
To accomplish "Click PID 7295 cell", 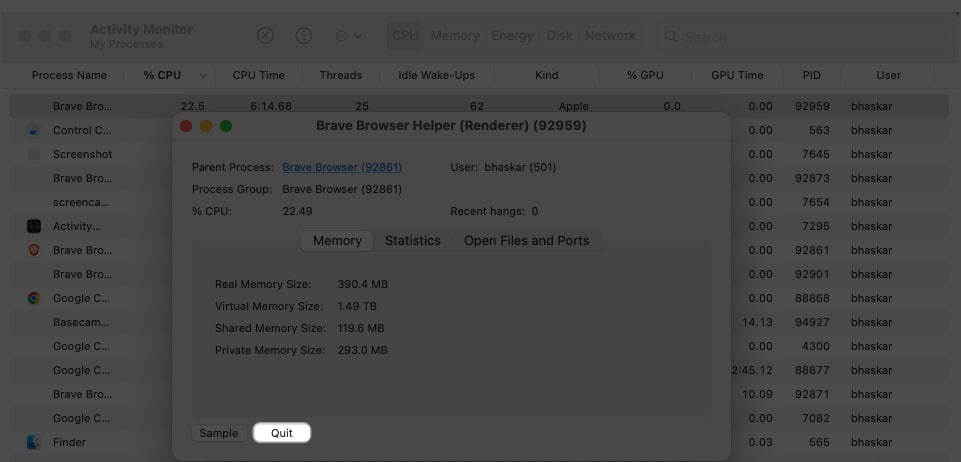I will coord(816,226).
